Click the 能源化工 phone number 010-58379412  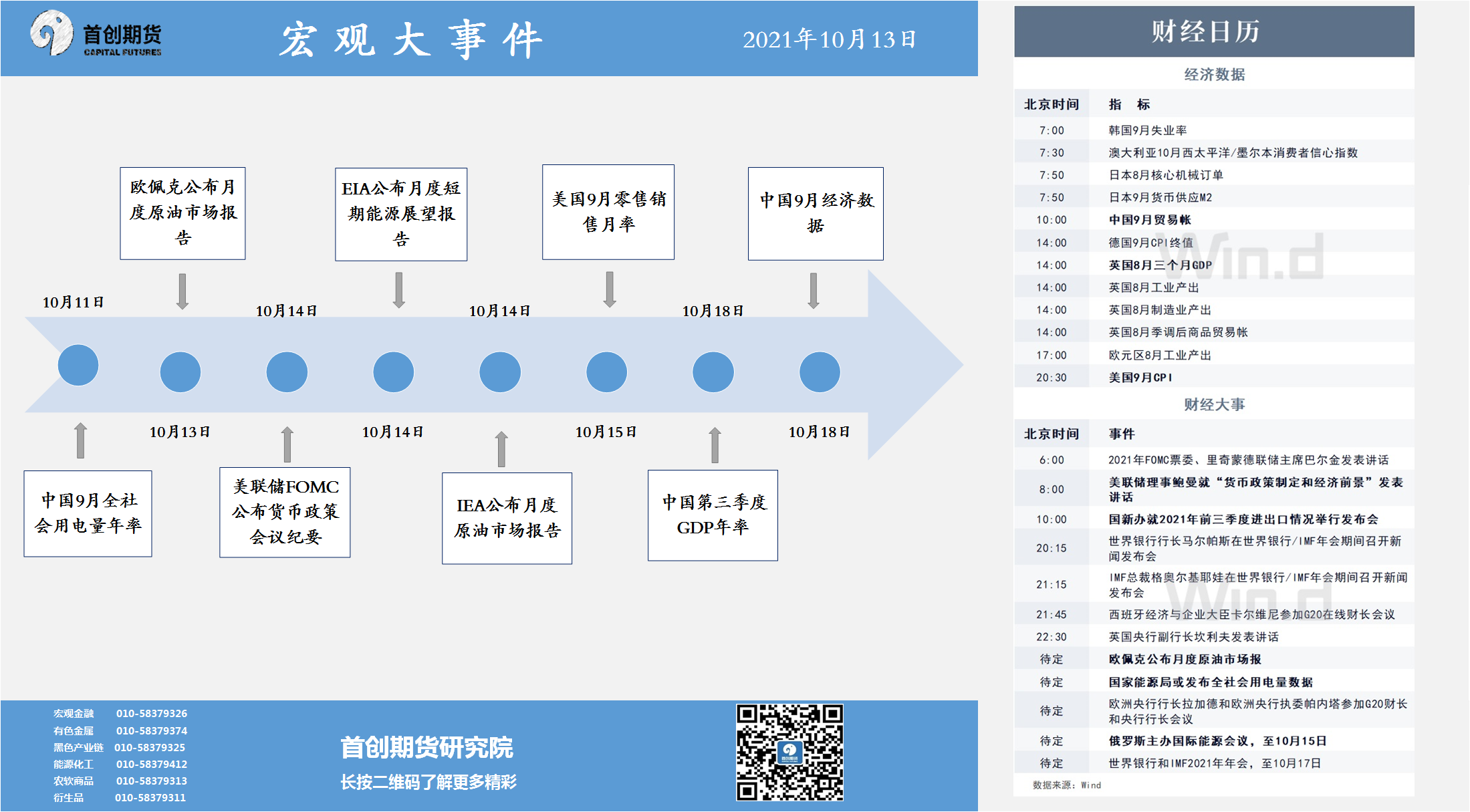click(152, 765)
